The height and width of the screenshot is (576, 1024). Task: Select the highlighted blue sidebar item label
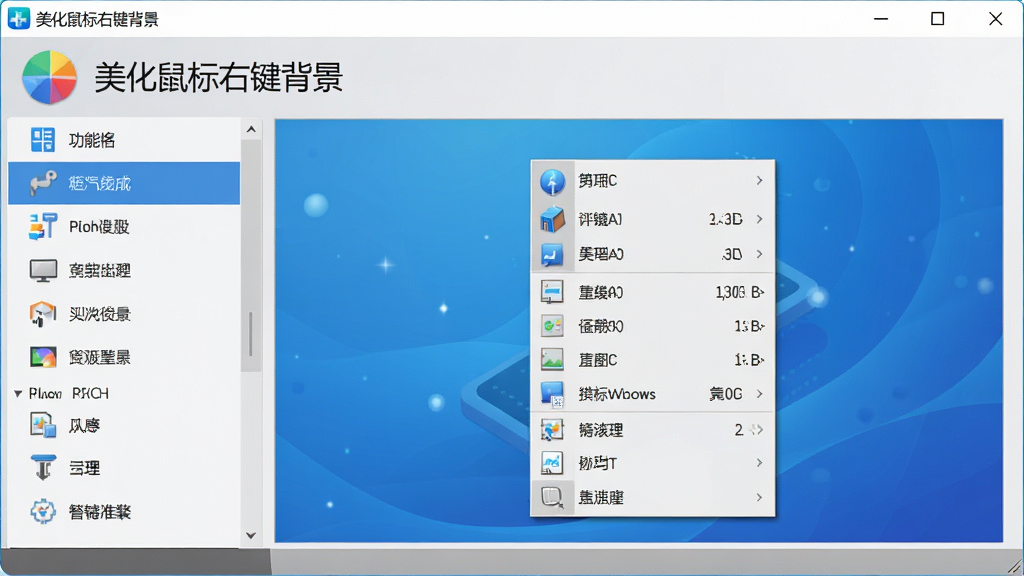point(100,184)
